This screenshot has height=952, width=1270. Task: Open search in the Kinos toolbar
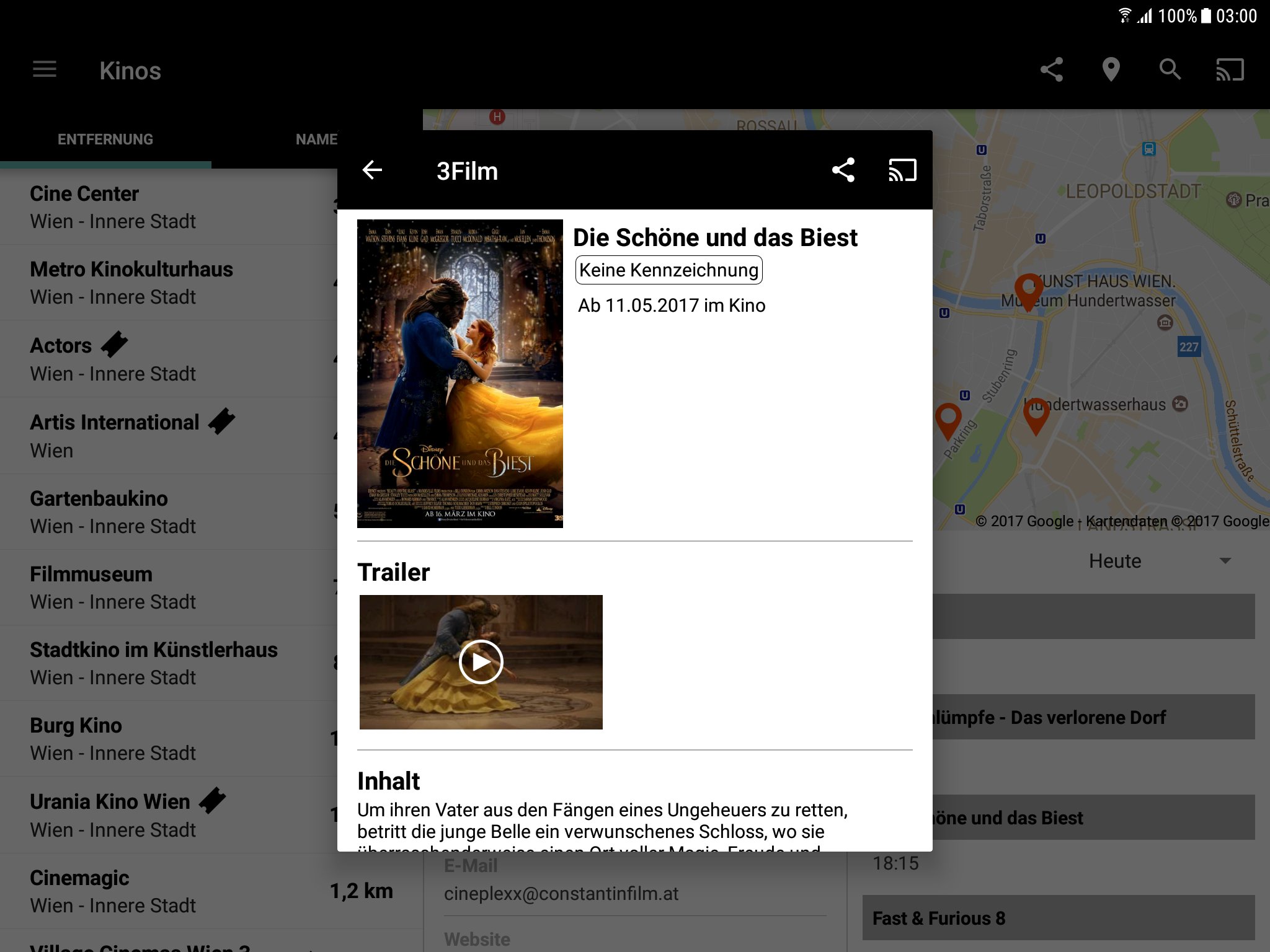click(1170, 69)
